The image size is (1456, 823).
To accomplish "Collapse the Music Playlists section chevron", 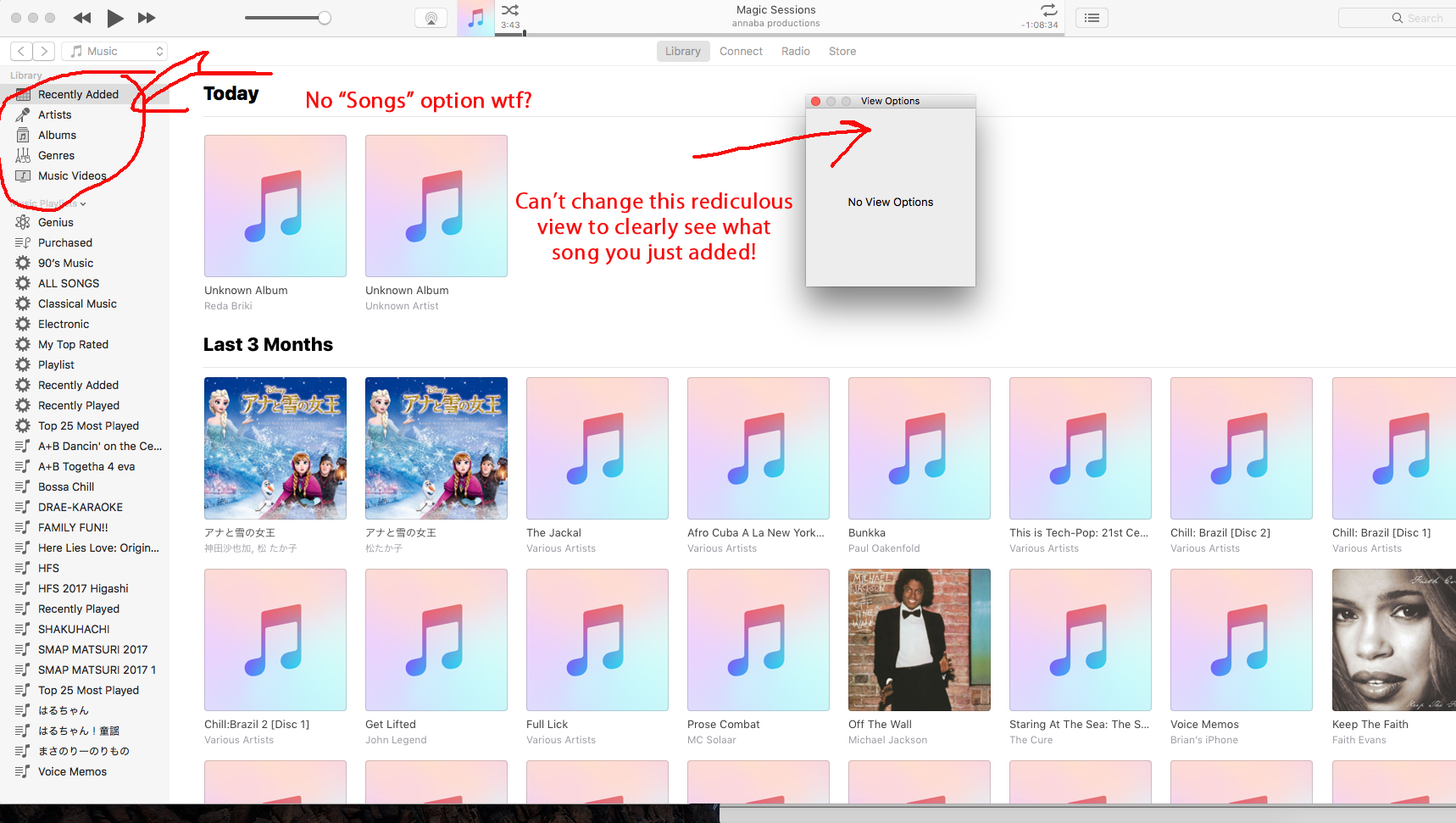I will (83, 204).
